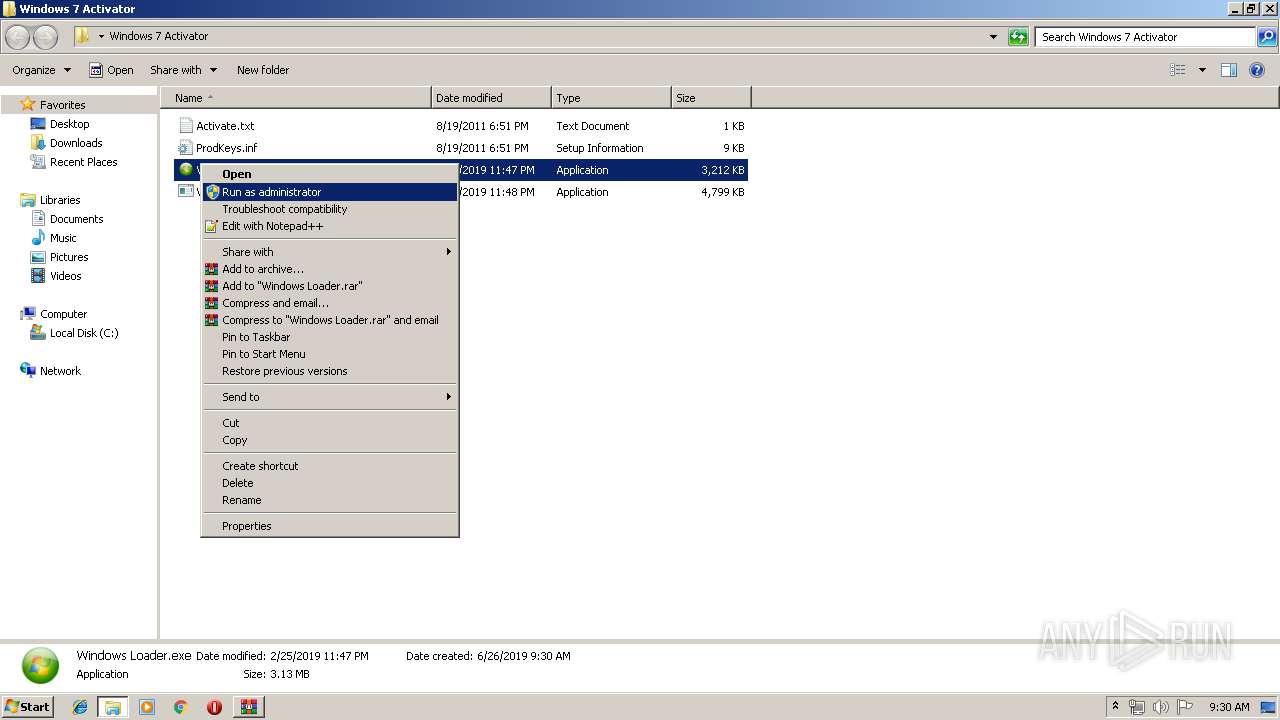The width and height of the screenshot is (1280, 720).
Task: Sort by the Size column header
Action: pos(711,98)
